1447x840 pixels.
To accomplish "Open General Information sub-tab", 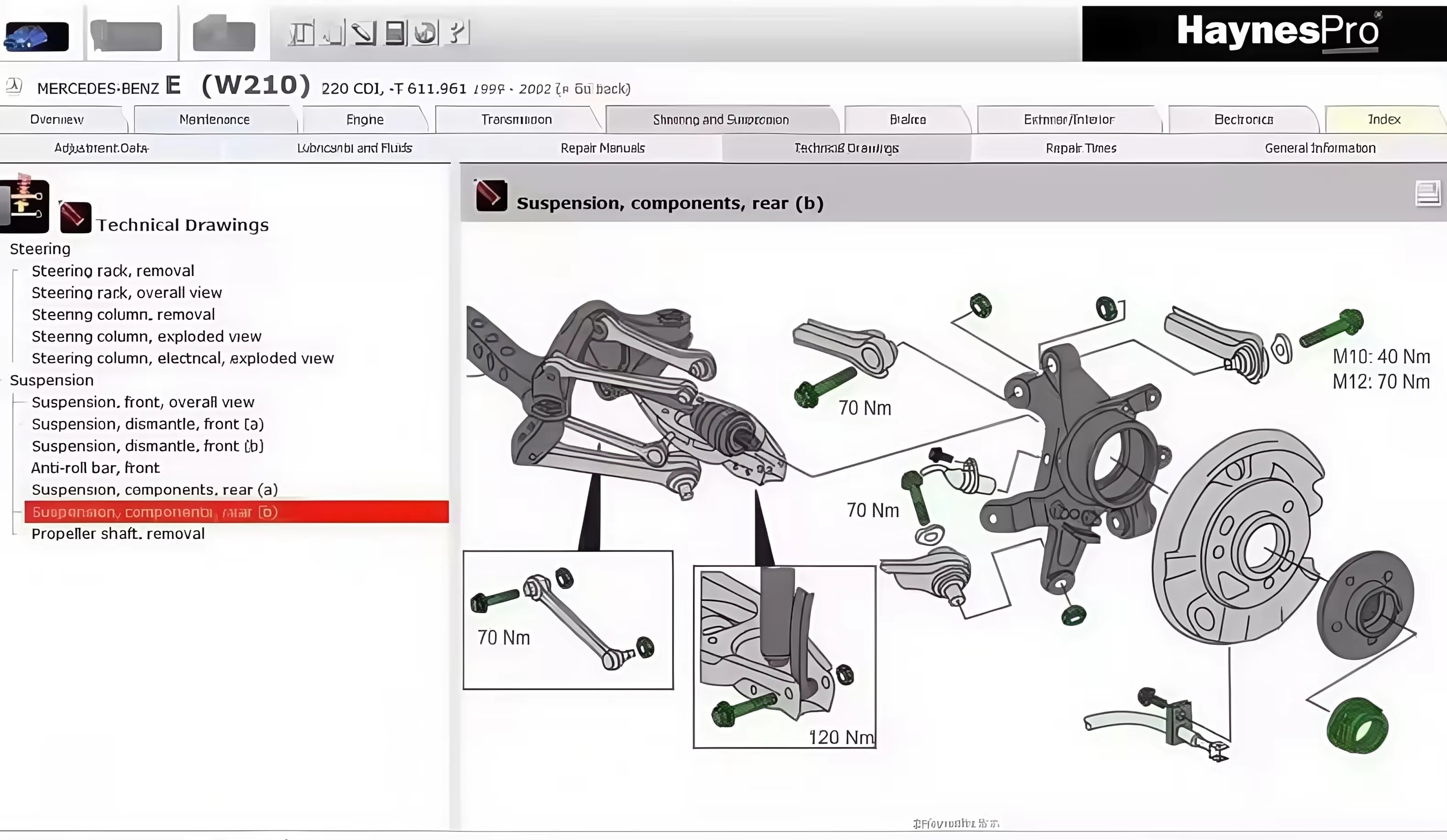I will point(1320,148).
